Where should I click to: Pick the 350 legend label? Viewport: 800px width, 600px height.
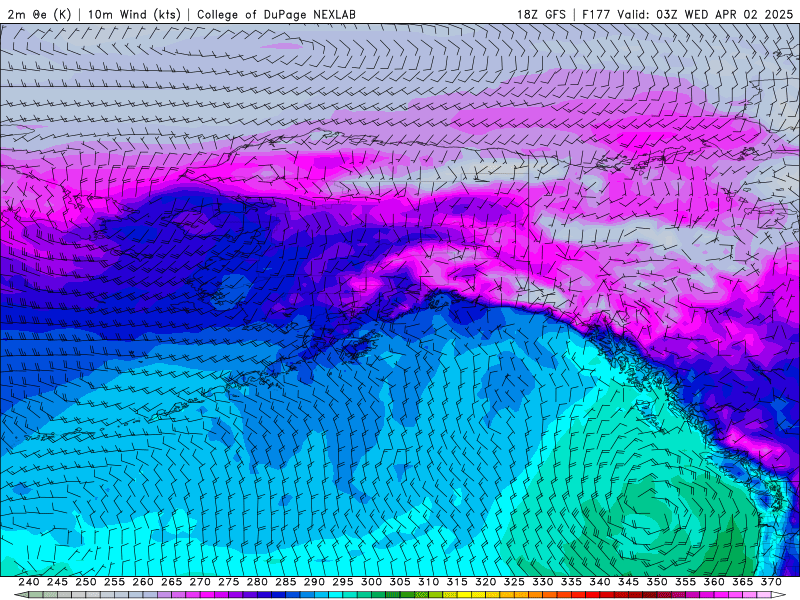coord(657,582)
